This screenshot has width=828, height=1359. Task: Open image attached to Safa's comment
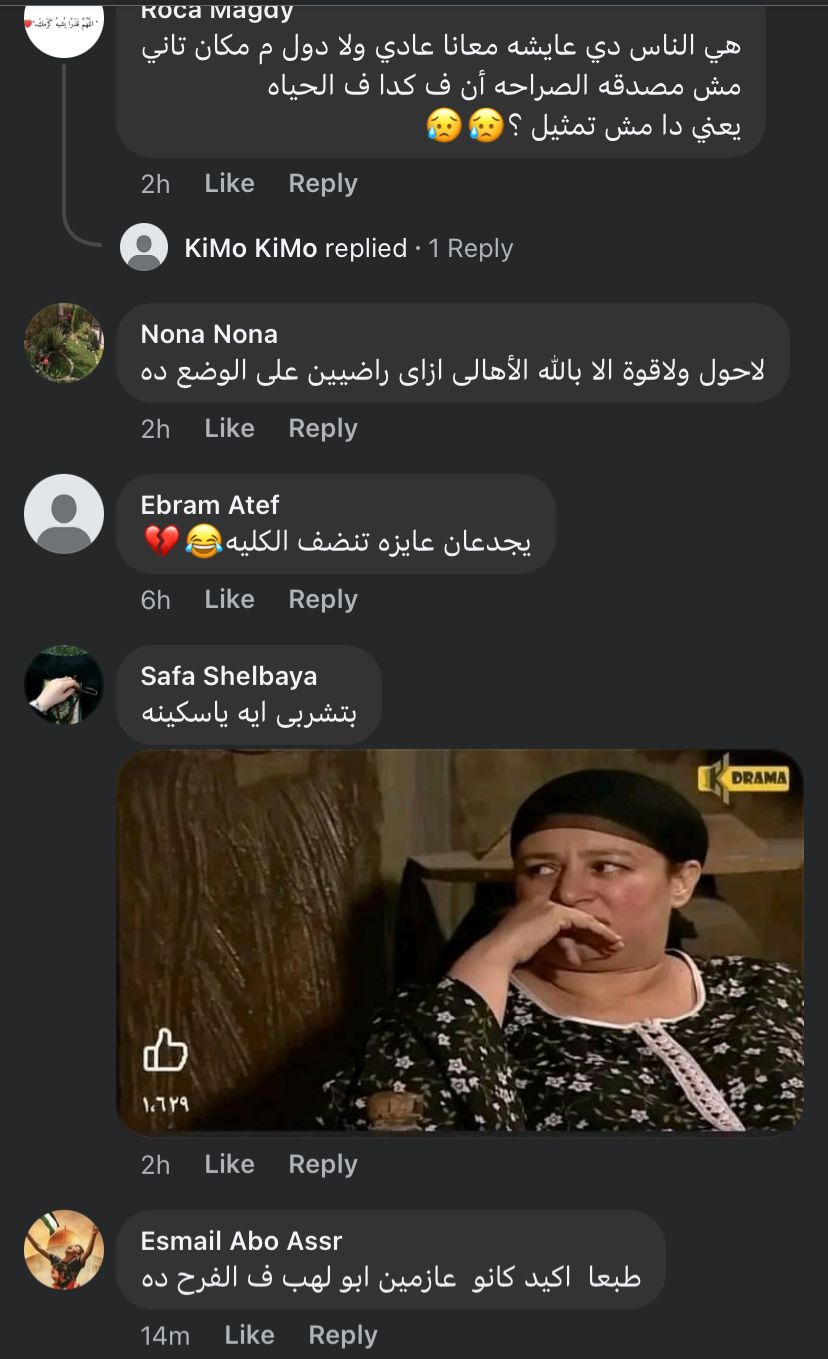pos(460,940)
